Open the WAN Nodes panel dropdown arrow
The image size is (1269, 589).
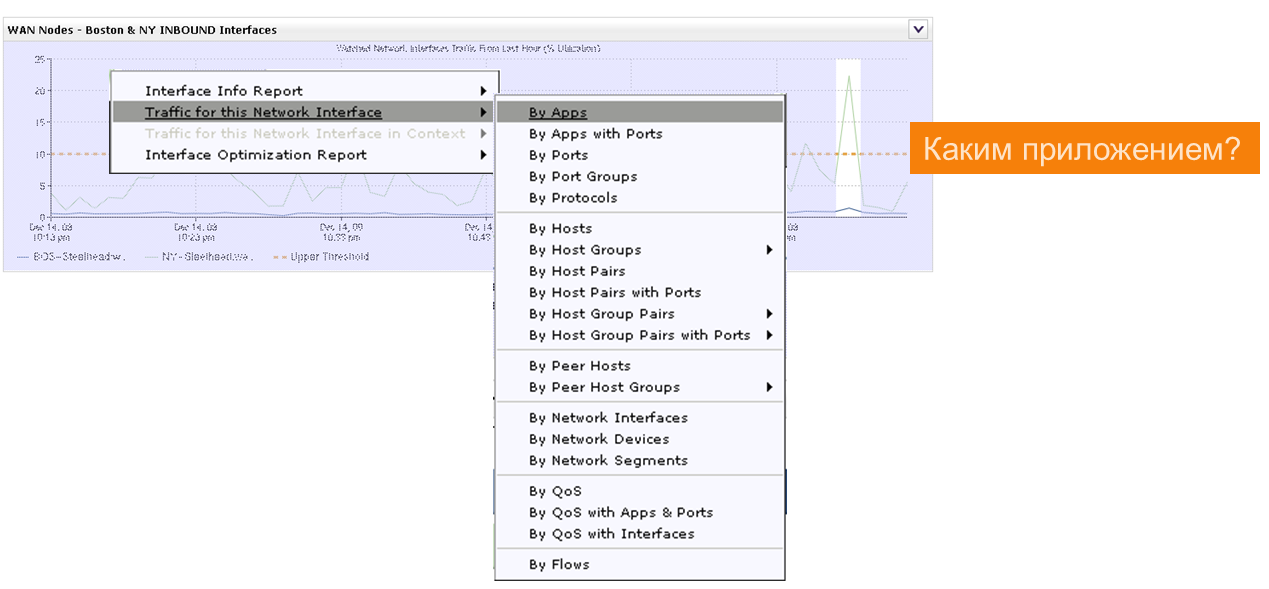(x=918, y=29)
